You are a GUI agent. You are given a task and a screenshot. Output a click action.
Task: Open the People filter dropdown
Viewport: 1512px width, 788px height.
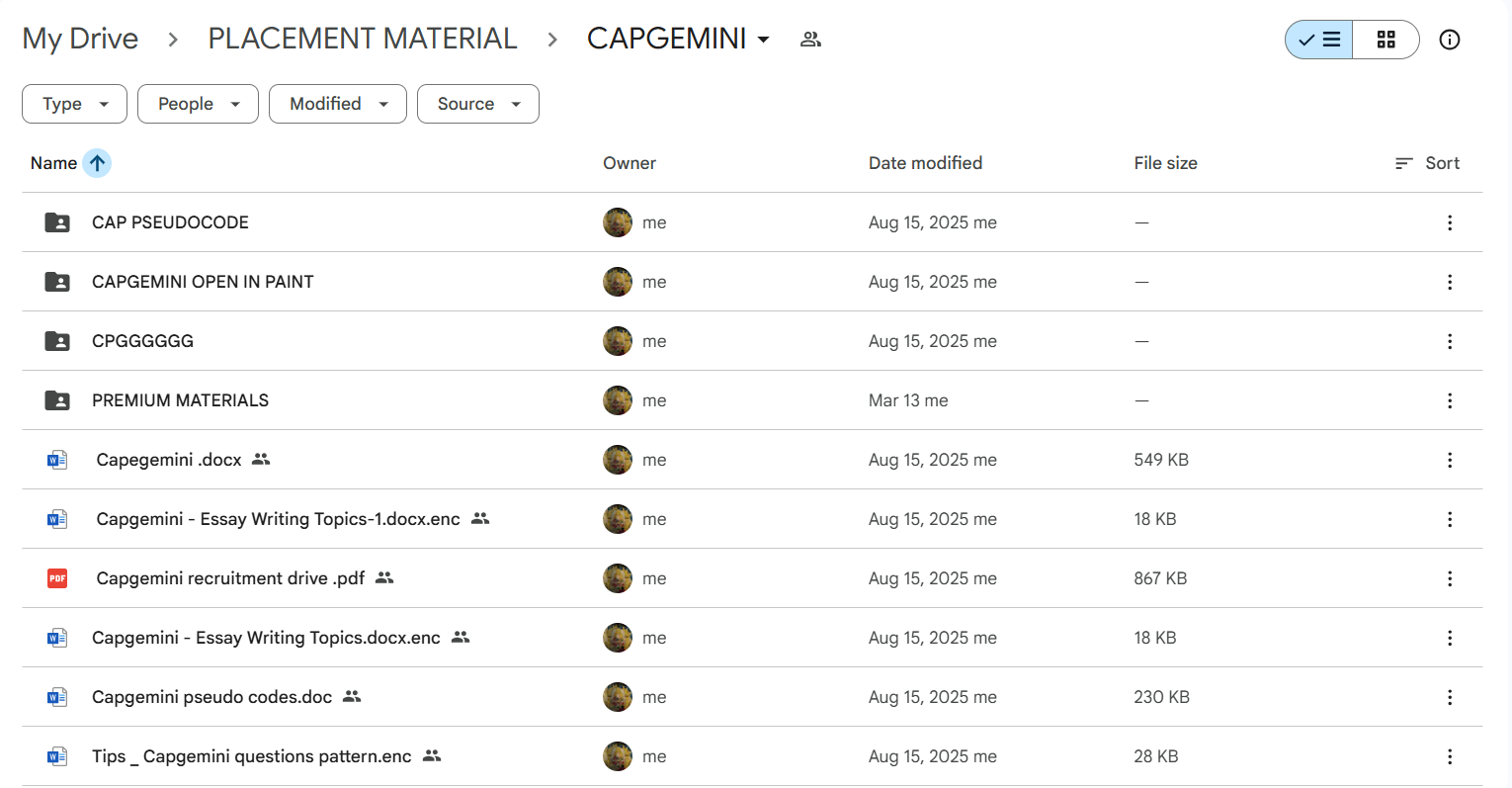click(x=198, y=104)
